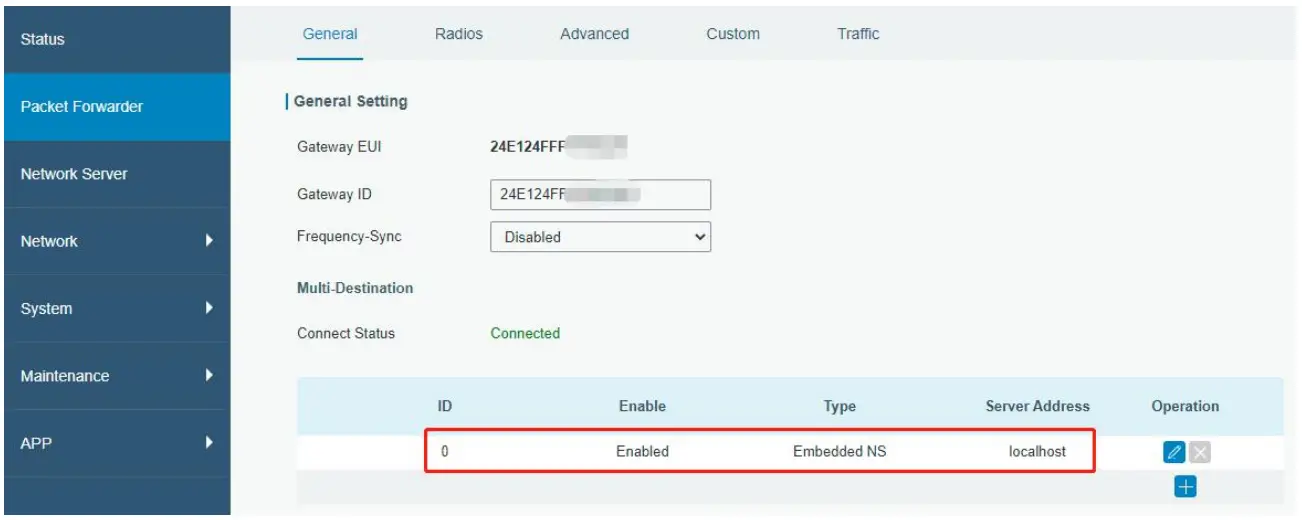This screenshot has width=1302, height=520.
Task: Click the localhost server address cell
Action: tap(1037, 452)
